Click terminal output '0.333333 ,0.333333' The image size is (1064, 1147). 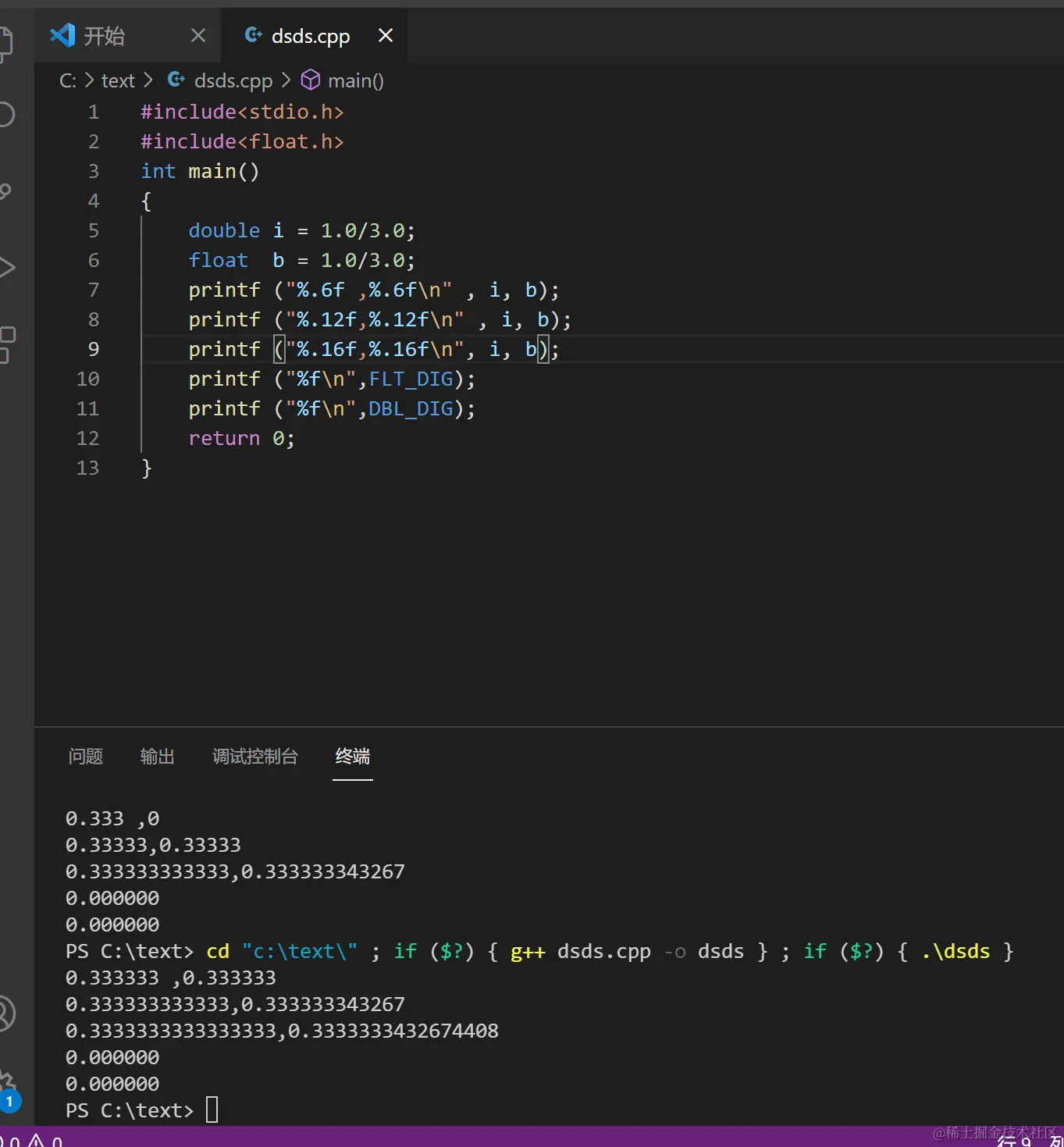(x=171, y=978)
